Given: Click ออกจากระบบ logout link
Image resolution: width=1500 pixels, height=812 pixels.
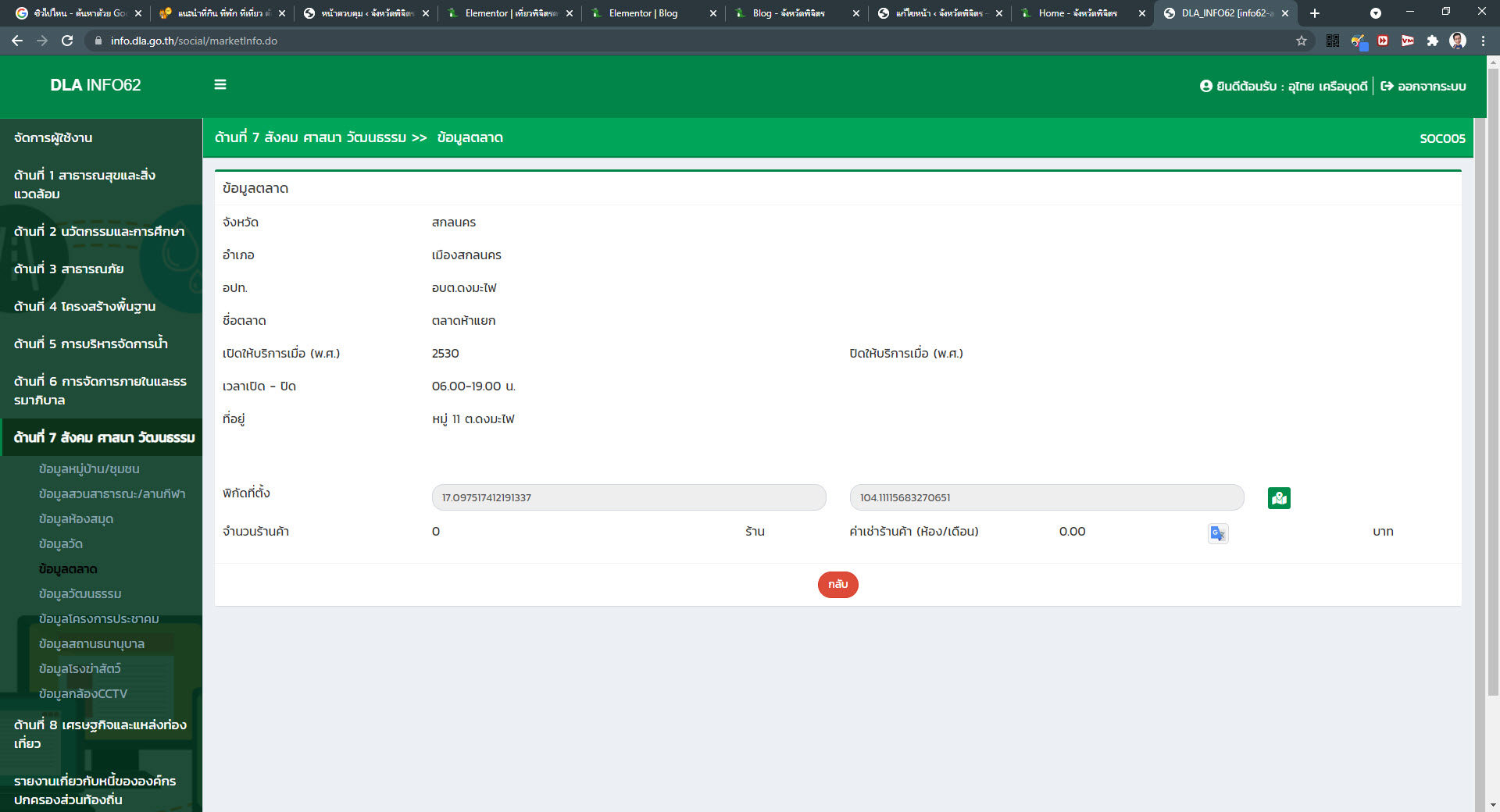Looking at the screenshot, I should (1423, 86).
